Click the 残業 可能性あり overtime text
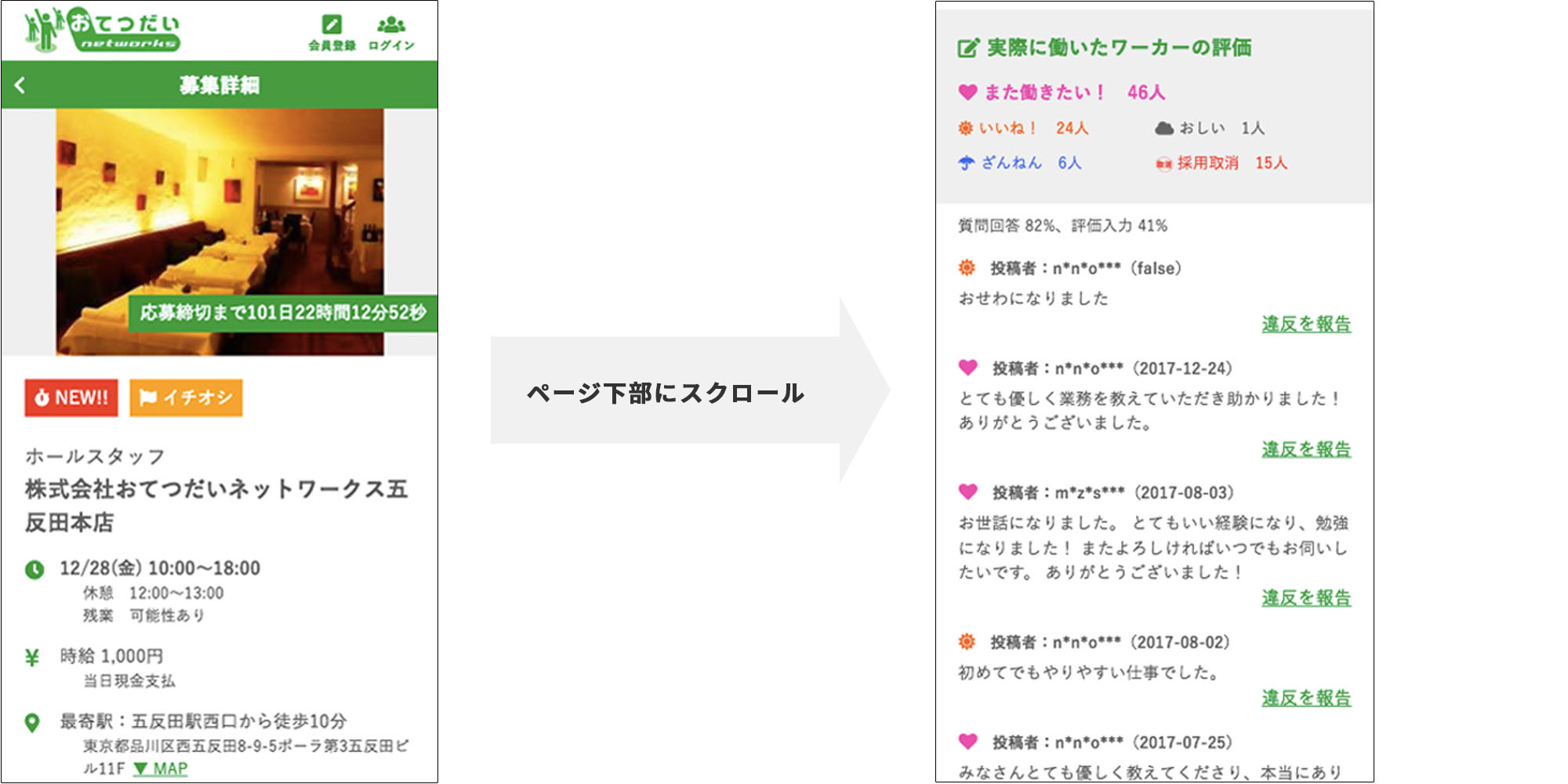Image resolution: width=1568 pixels, height=784 pixels. [144, 615]
